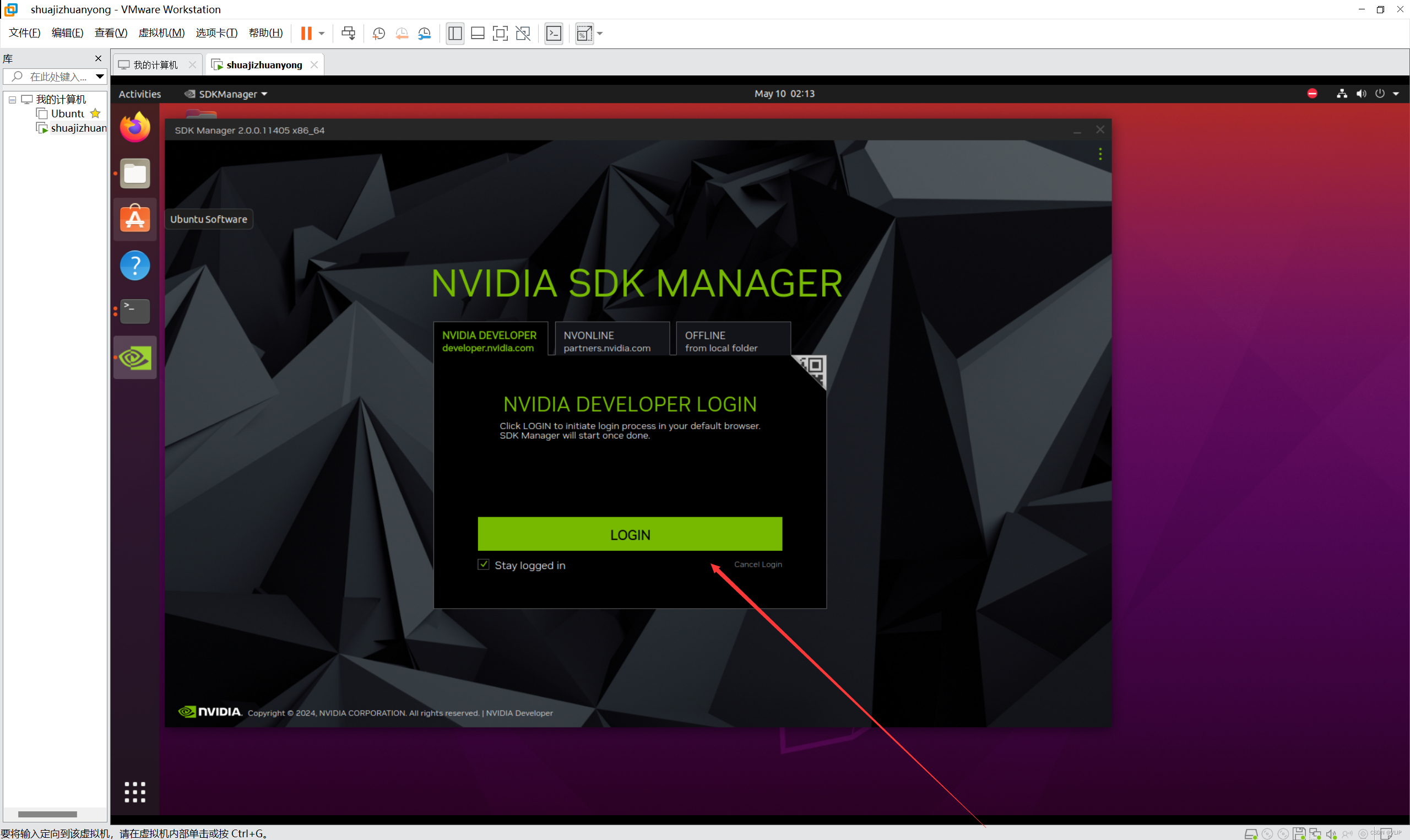Open the pause button dropdown arrow
This screenshot has height=840, width=1410.
321,34
